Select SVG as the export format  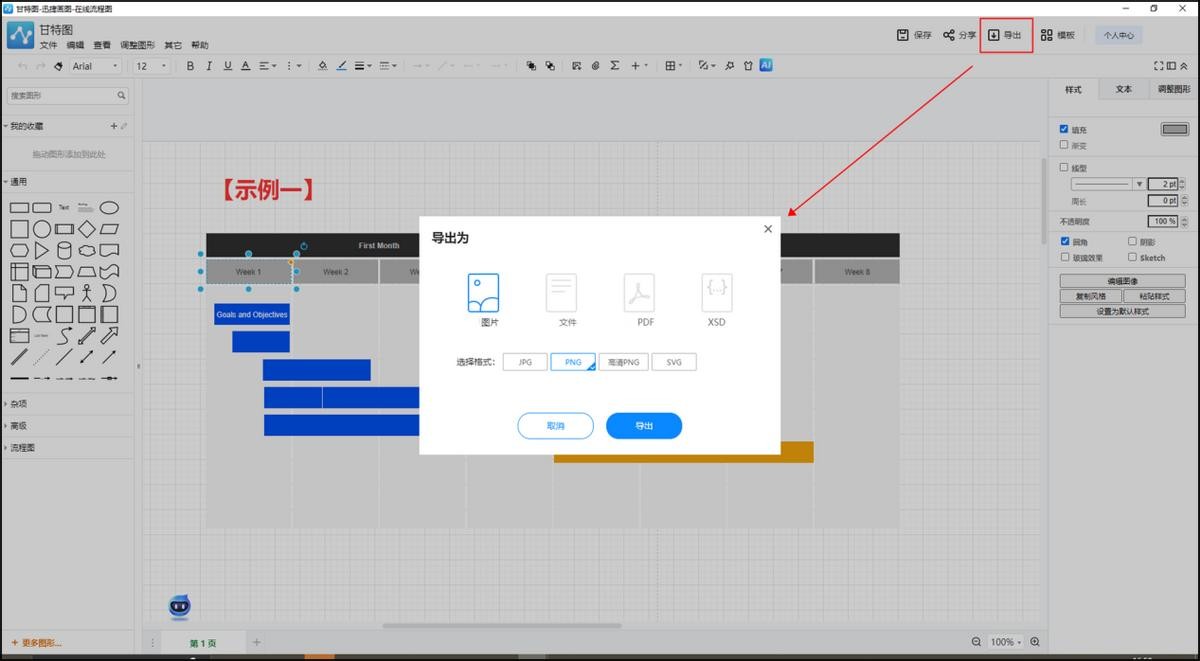674,362
